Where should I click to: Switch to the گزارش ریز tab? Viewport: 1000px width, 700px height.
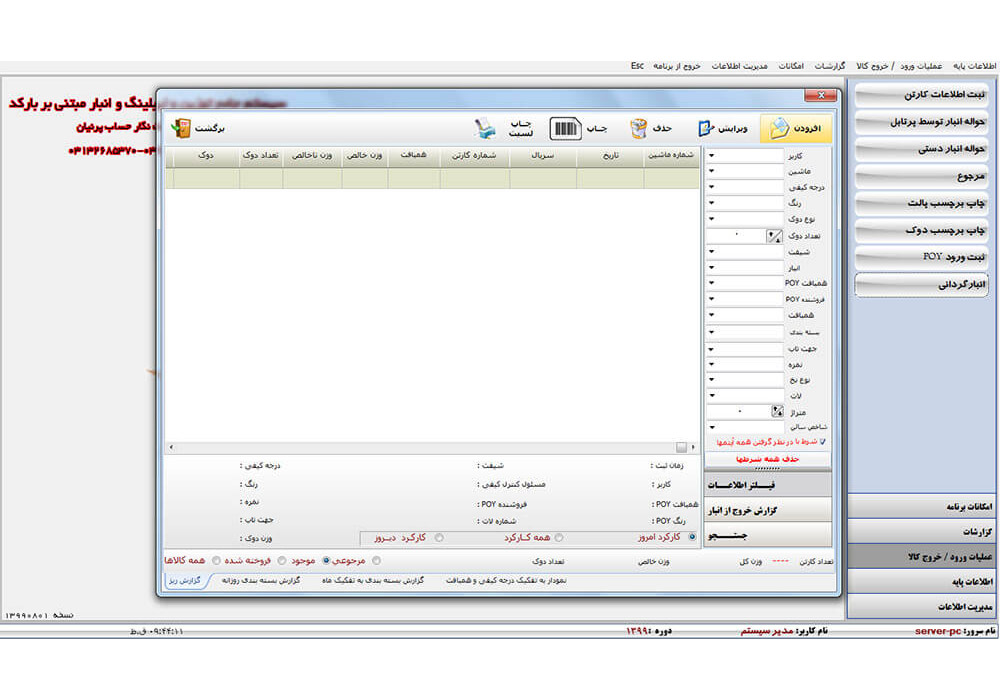(x=185, y=581)
